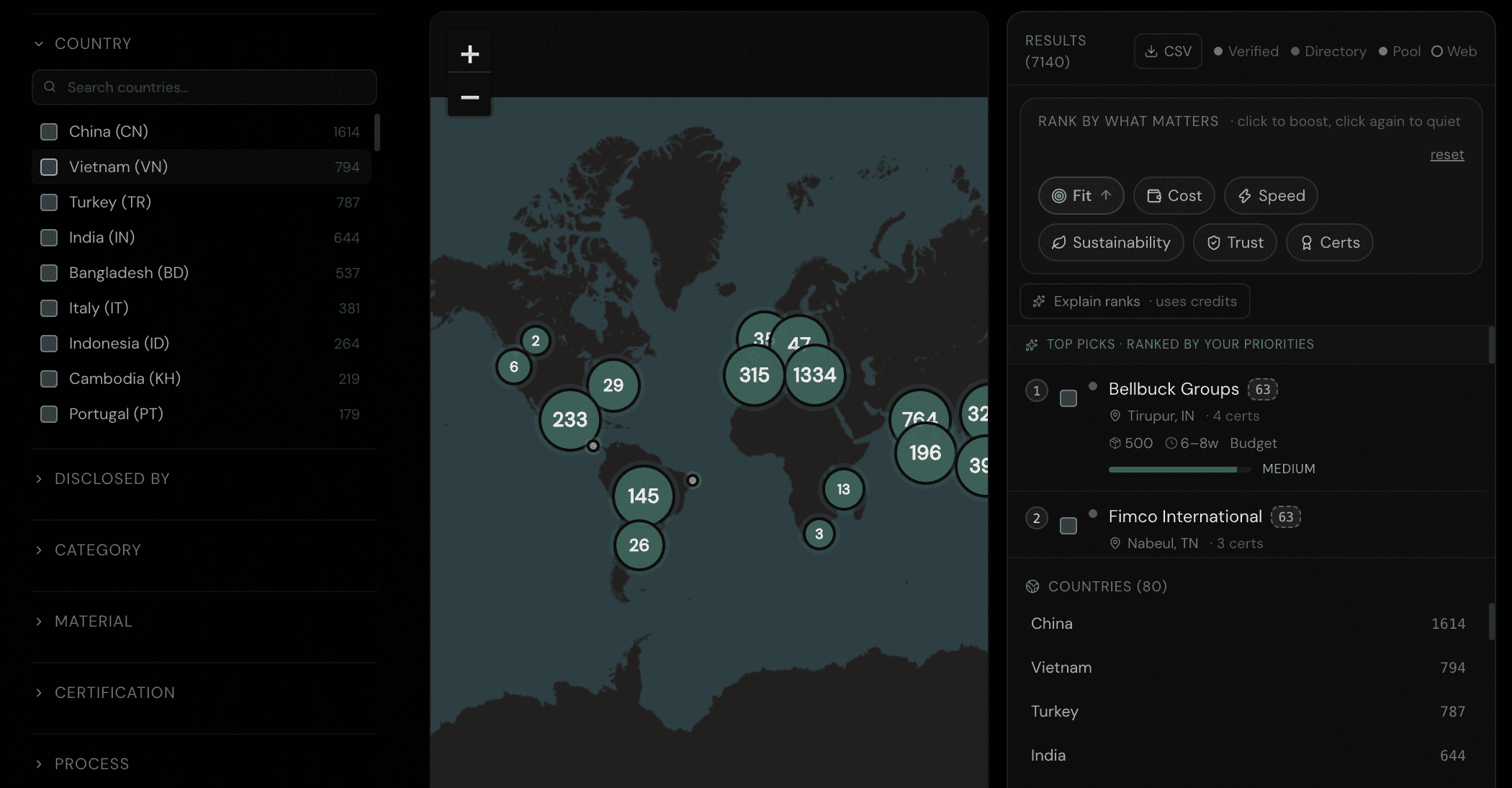Check the India (IN) checkbox
1512x788 pixels.
[x=49, y=238]
